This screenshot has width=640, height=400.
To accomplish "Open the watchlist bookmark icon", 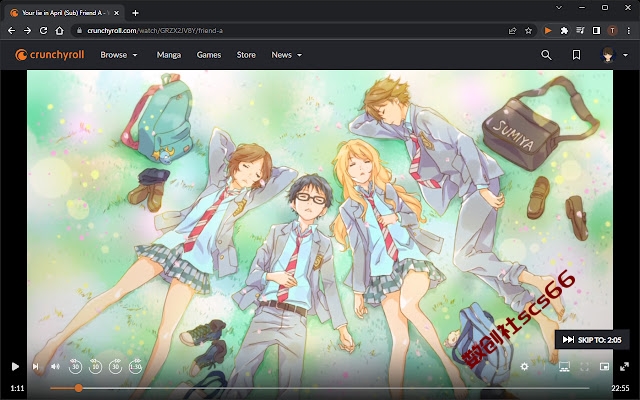I will coord(576,55).
